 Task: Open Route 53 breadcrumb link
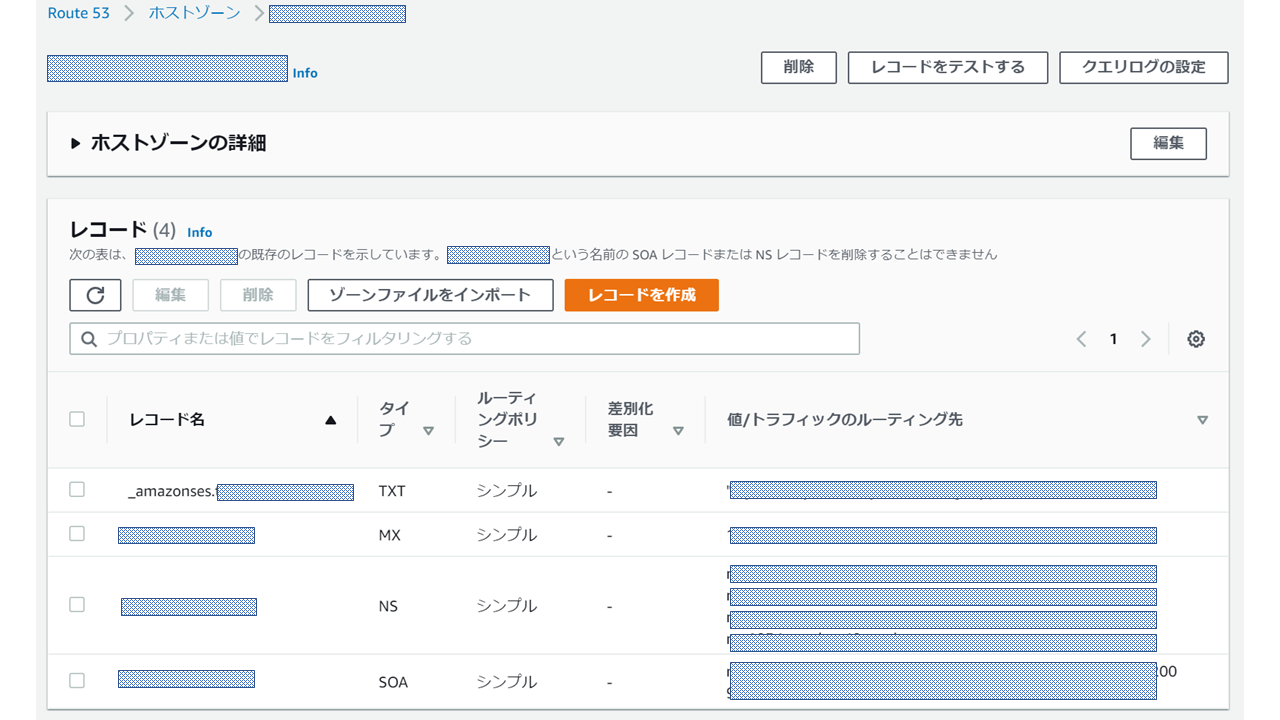point(79,13)
